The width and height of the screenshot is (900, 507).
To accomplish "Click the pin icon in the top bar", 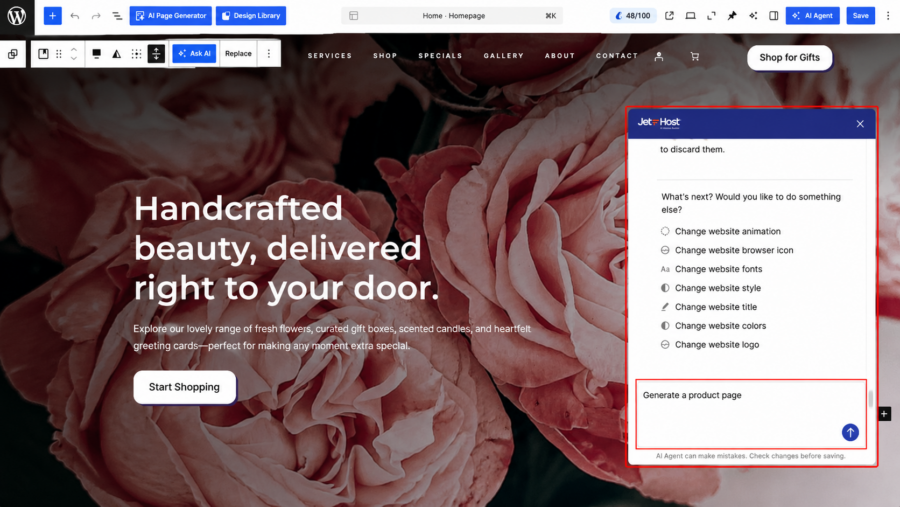I will point(732,16).
